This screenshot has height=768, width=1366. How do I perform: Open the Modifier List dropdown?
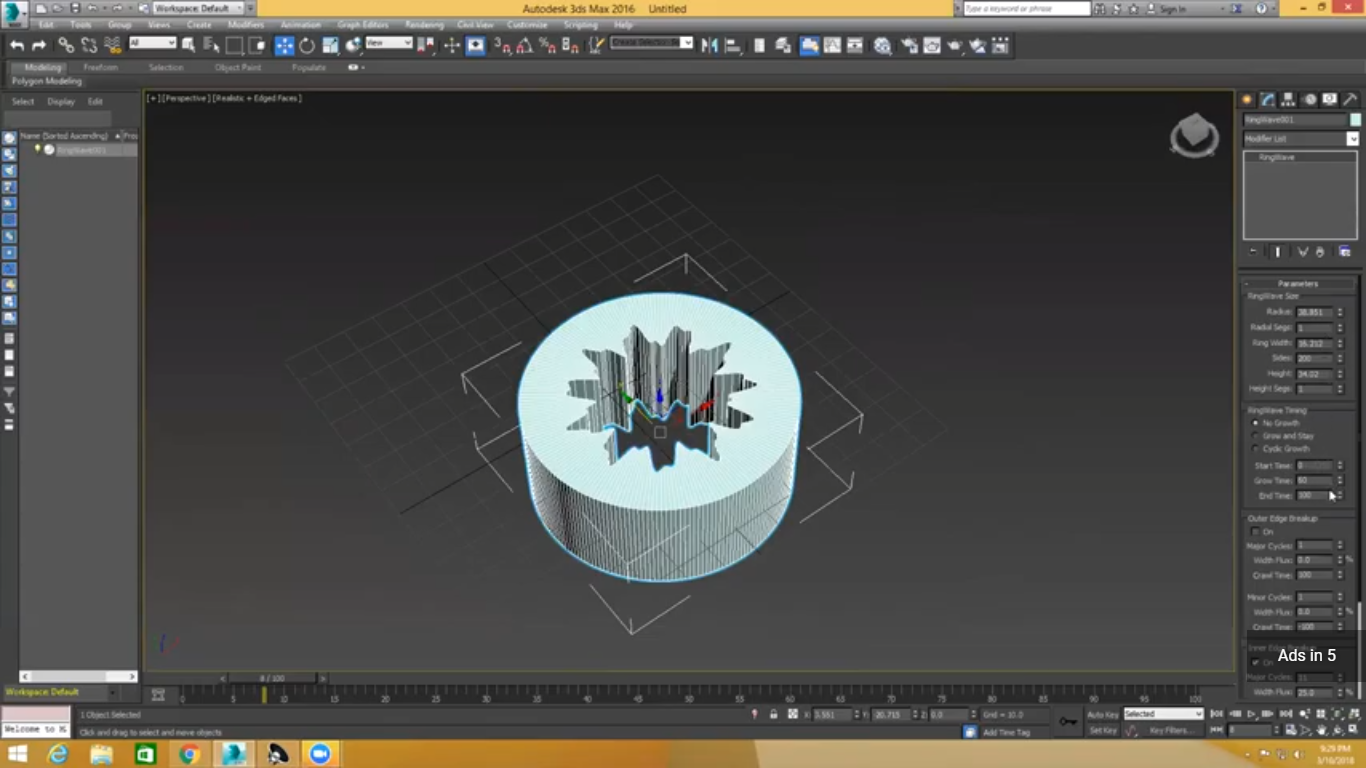pyautogui.click(x=1301, y=139)
